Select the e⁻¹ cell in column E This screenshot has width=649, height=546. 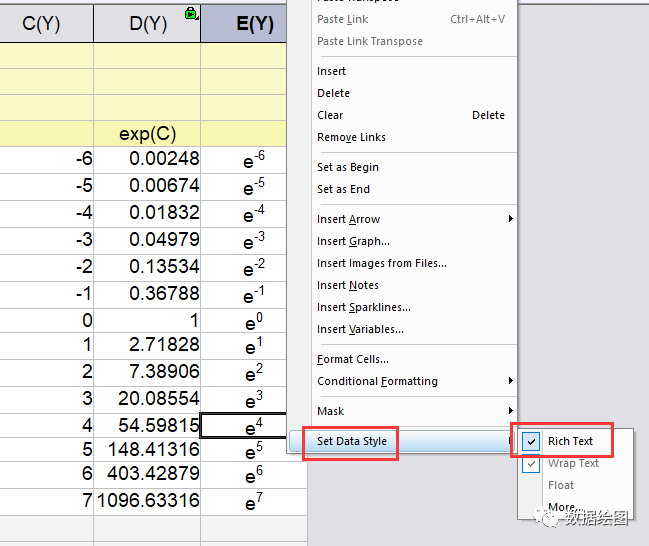tap(244, 294)
